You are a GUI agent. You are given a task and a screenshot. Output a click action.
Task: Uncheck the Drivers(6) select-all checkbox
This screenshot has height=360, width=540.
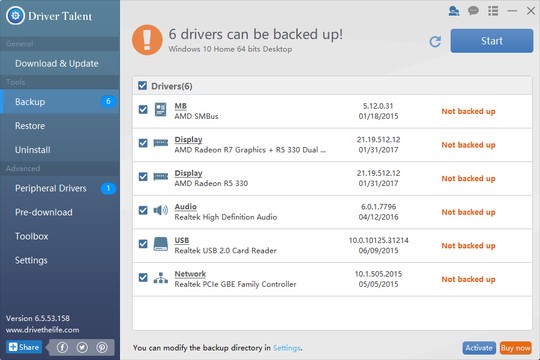tap(142, 85)
